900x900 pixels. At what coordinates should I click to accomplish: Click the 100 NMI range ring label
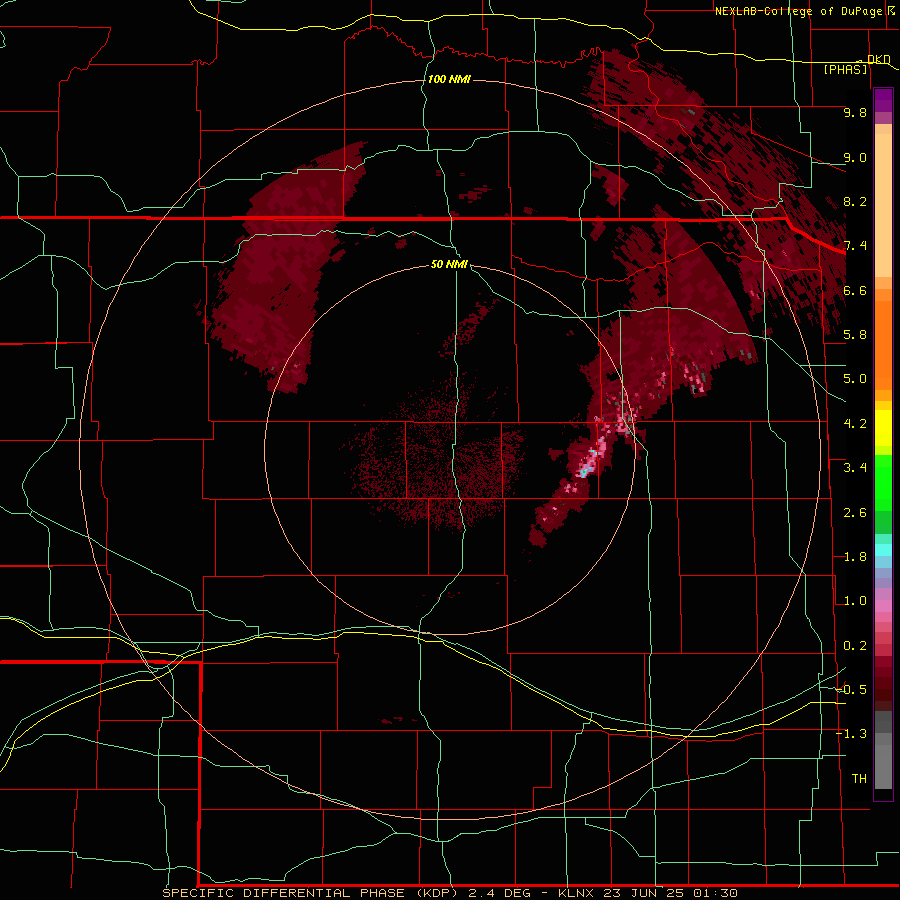449,79
